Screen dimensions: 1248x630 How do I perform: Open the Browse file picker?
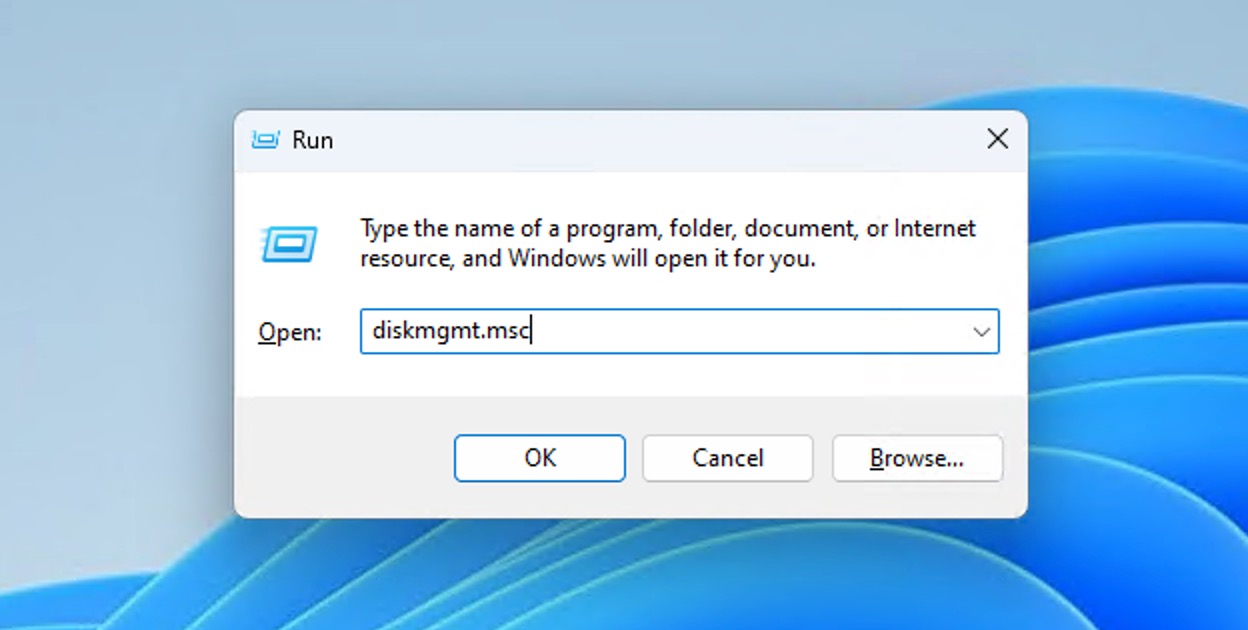(x=916, y=458)
